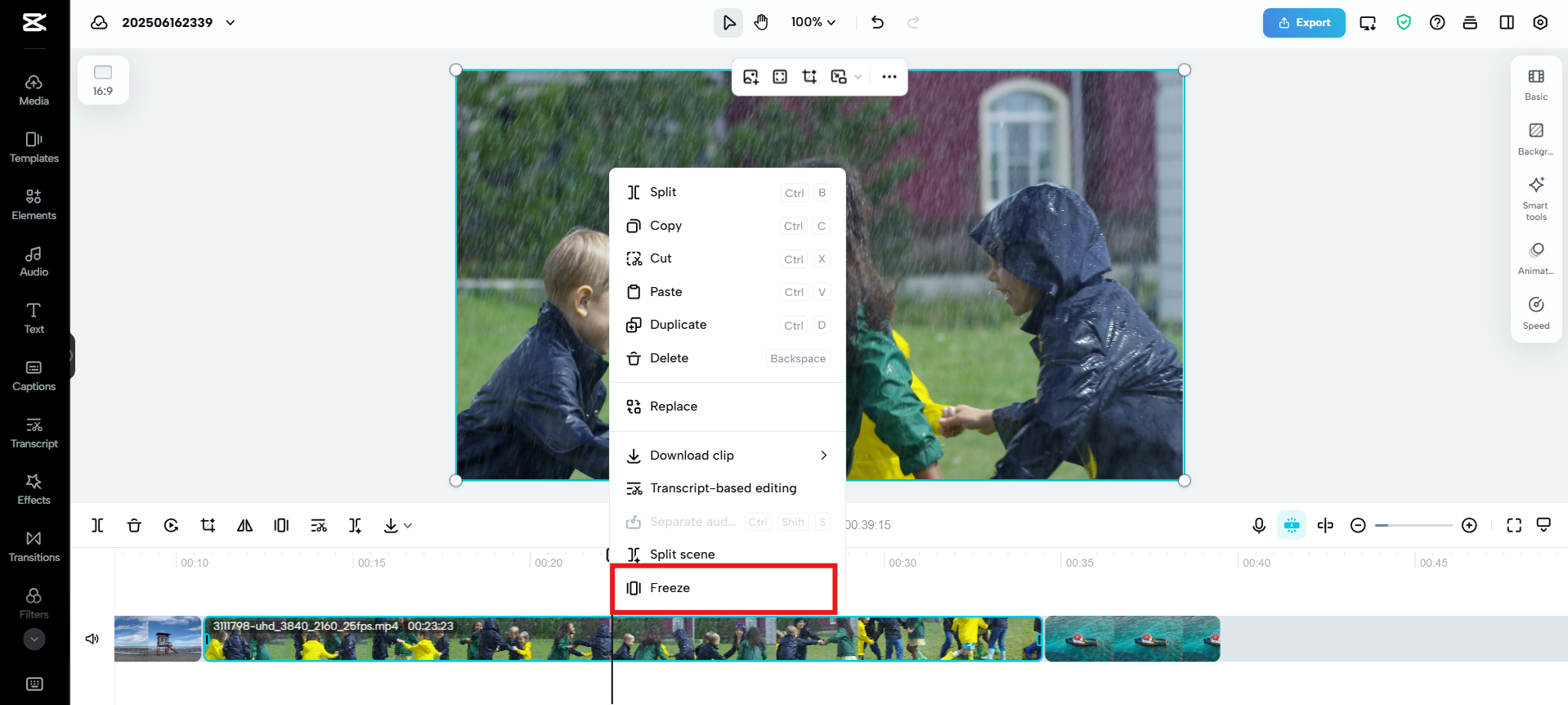Choose Split from the context menu
Screen dimensions: 1568x705
(728, 192)
